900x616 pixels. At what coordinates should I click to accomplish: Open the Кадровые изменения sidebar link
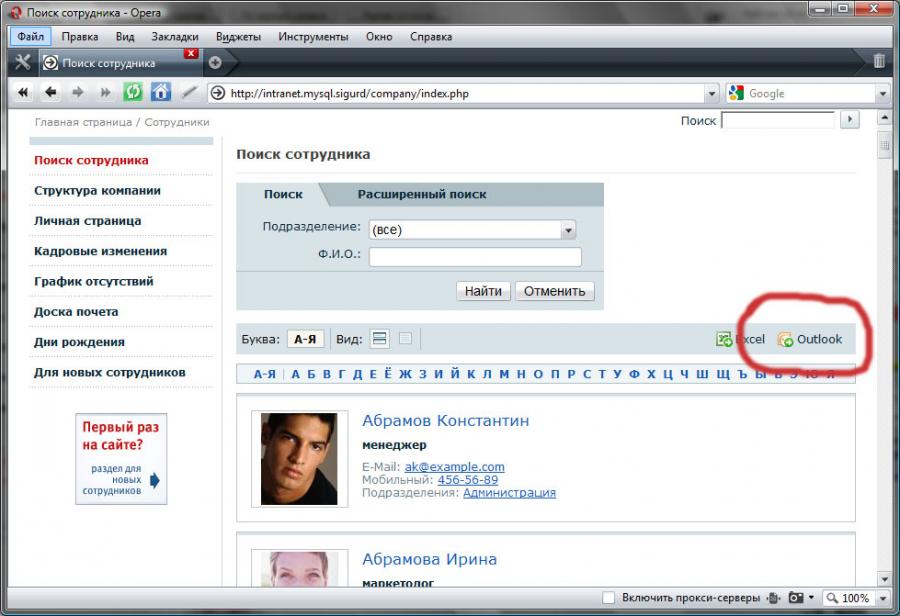coord(100,251)
